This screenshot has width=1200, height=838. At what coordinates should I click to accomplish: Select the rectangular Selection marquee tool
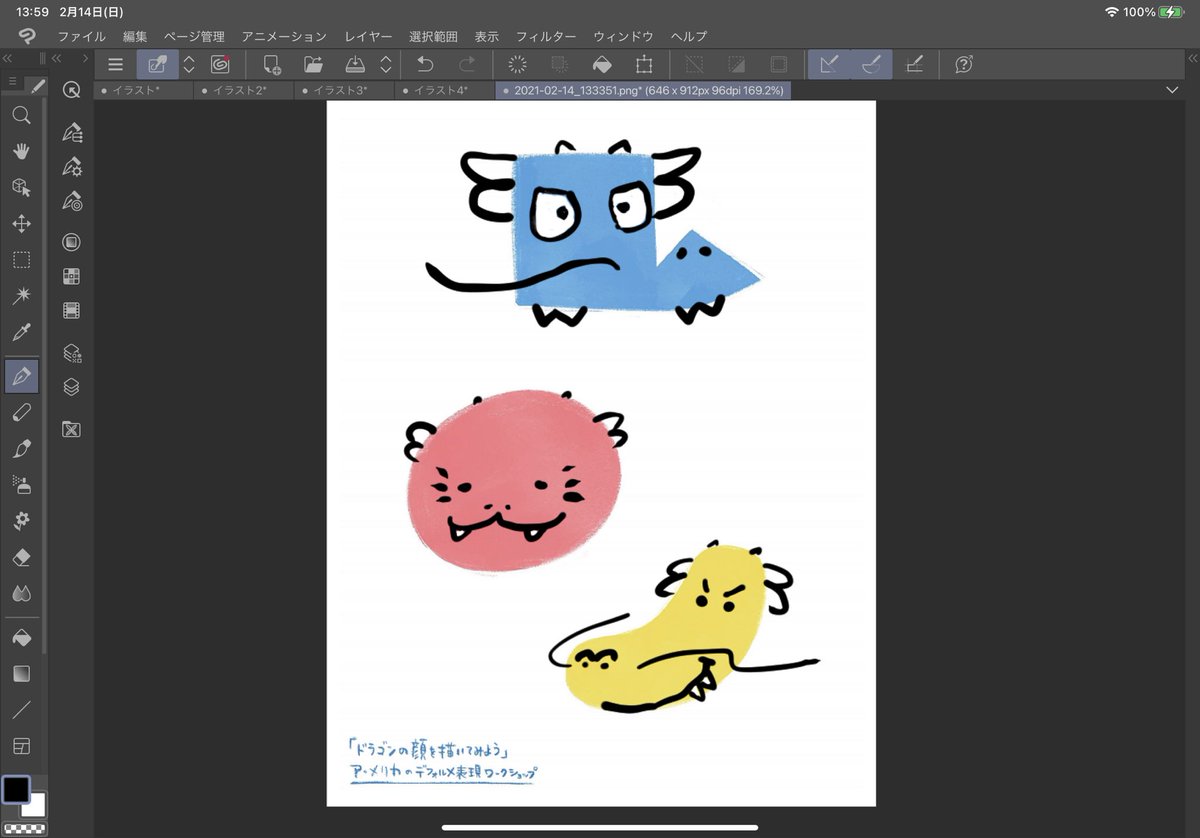(21, 260)
